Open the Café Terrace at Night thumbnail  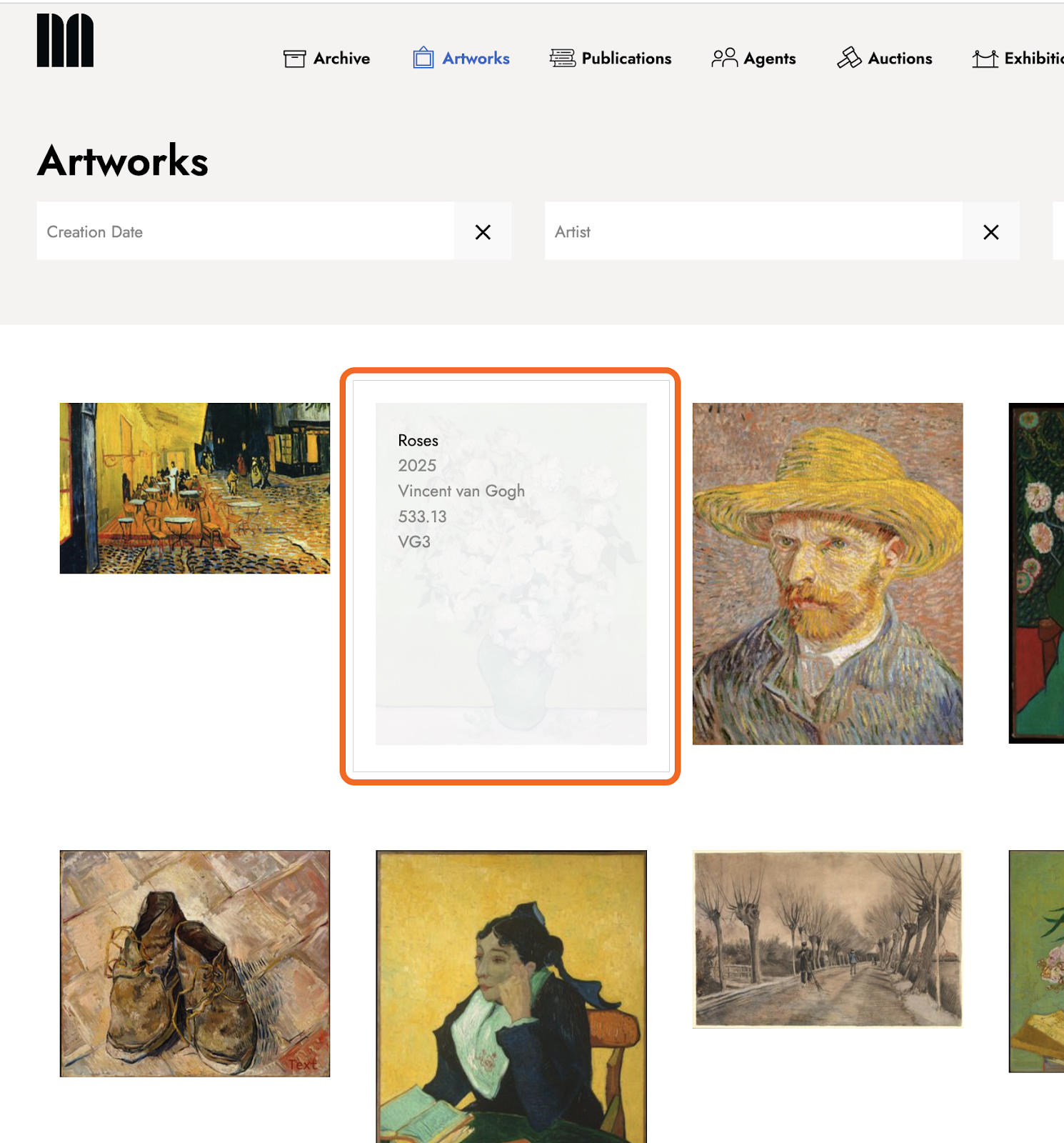(195, 488)
